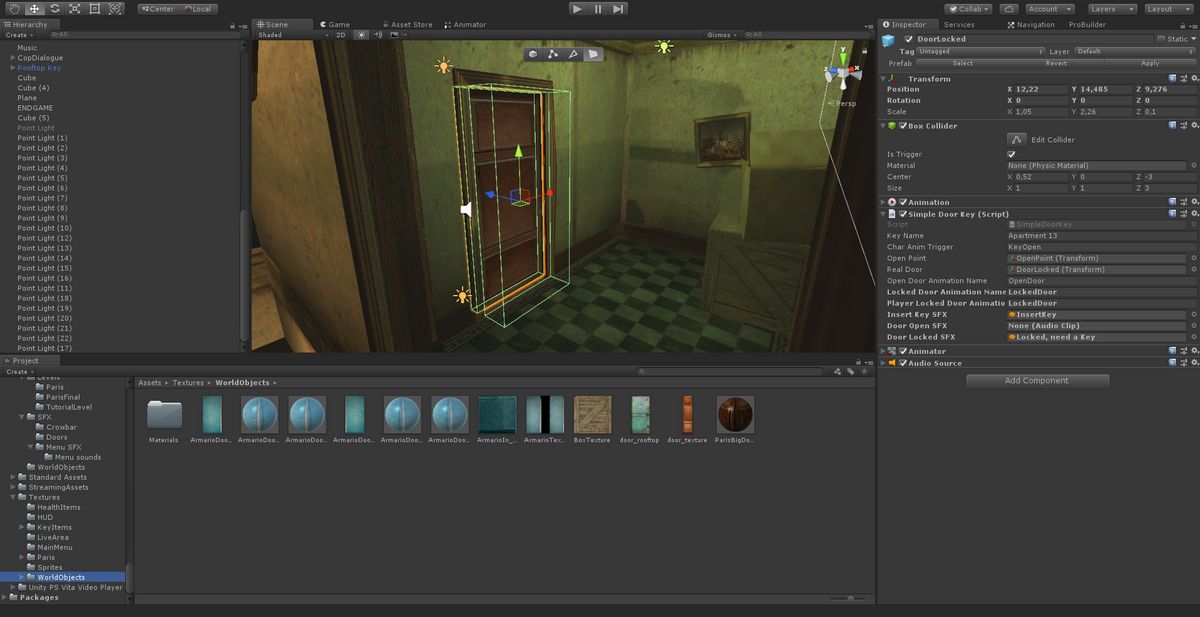The height and width of the screenshot is (617, 1200).
Task: Open the Transform component settings gear
Action: coord(1194,78)
